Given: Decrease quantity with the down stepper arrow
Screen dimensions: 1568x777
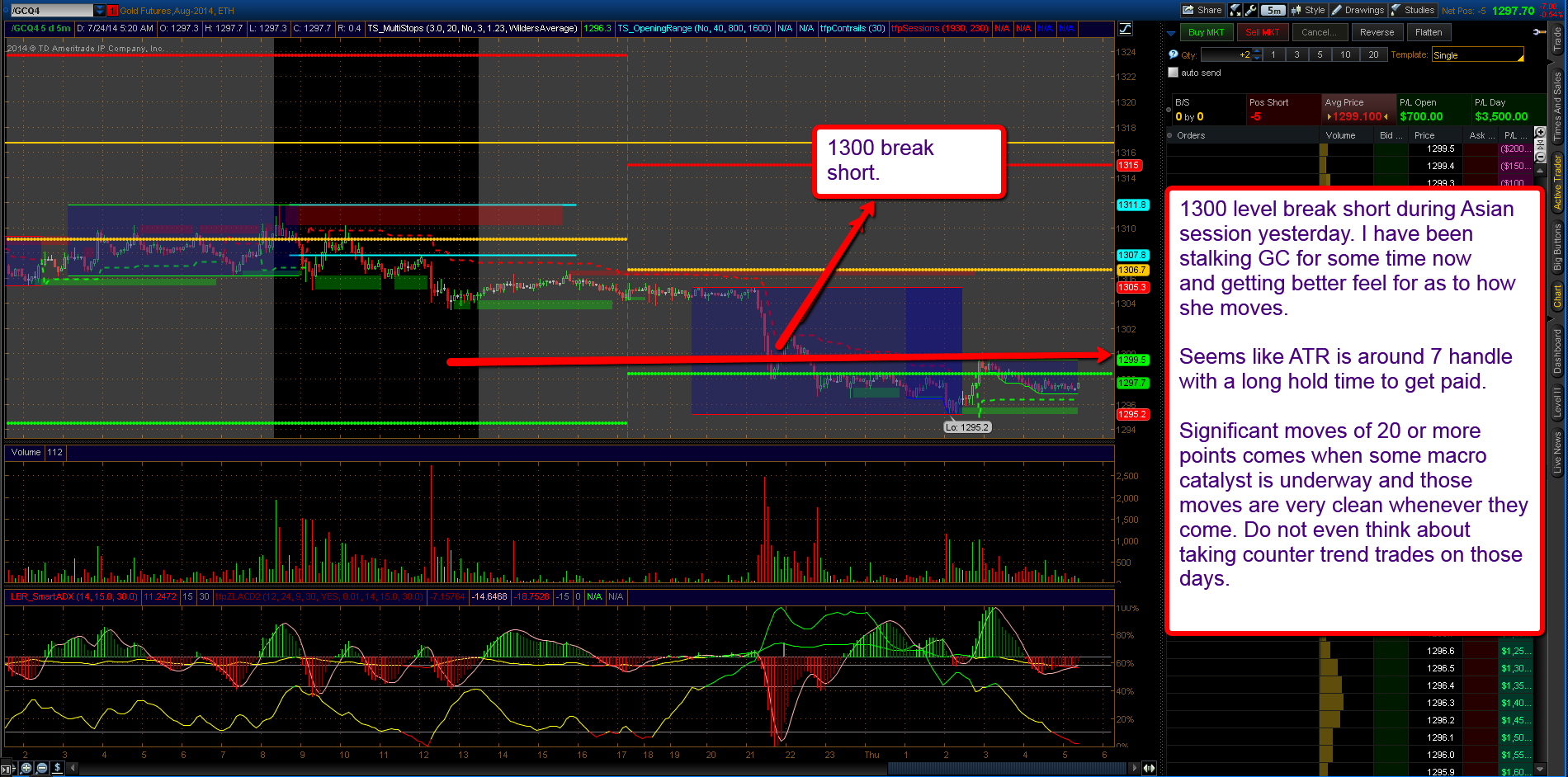Looking at the screenshot, I should [1257, 59].
